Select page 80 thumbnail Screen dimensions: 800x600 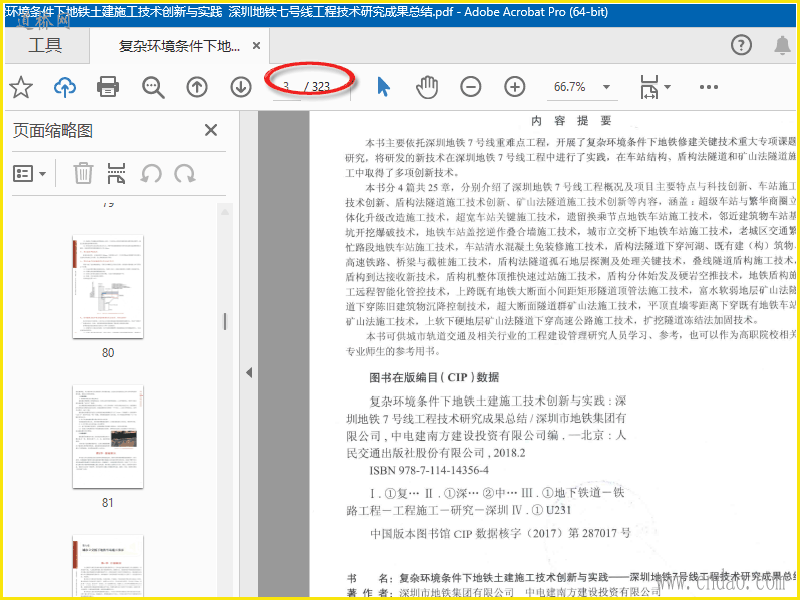(108, 287)
